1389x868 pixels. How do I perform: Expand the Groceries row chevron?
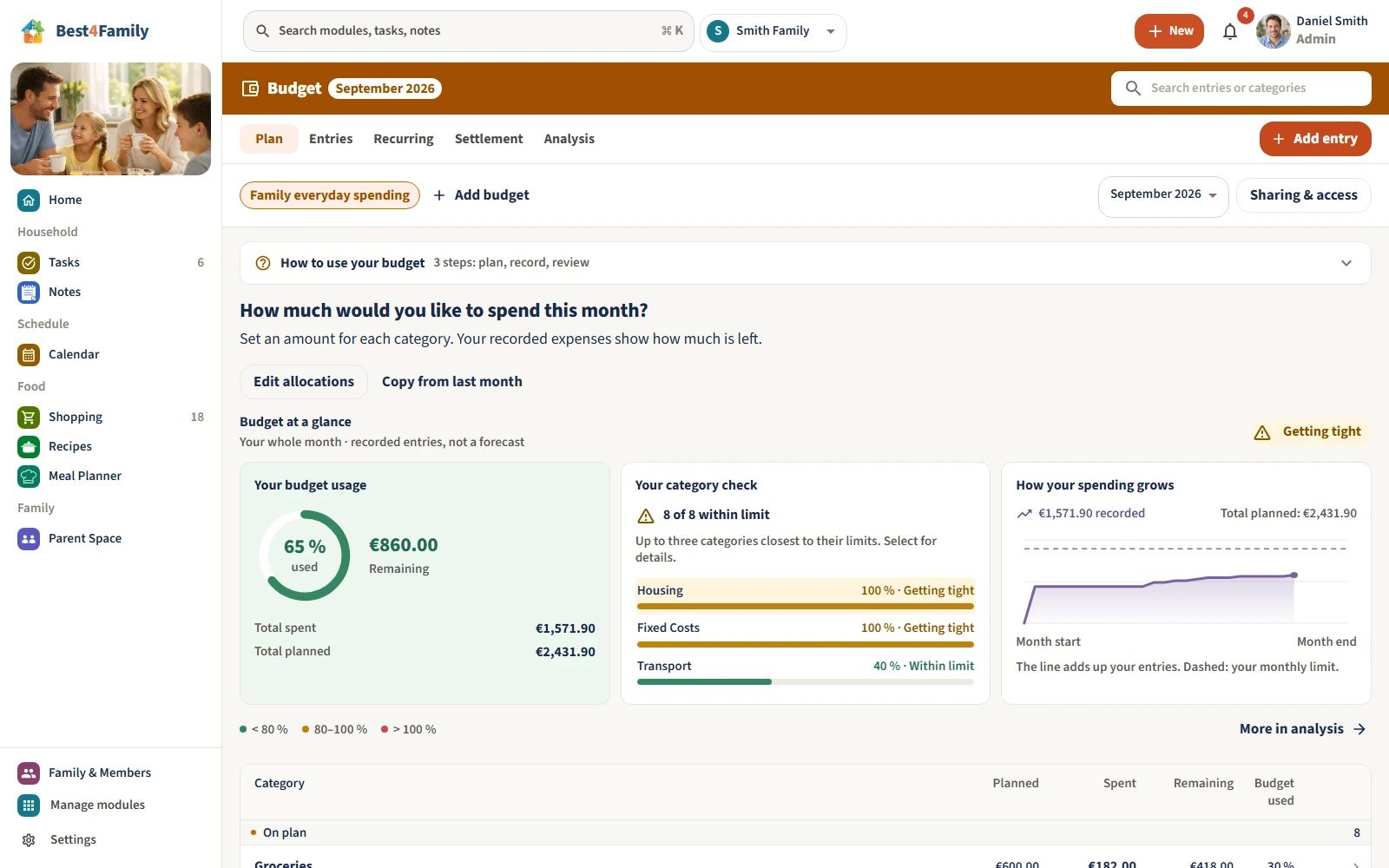coord(1356,865)
